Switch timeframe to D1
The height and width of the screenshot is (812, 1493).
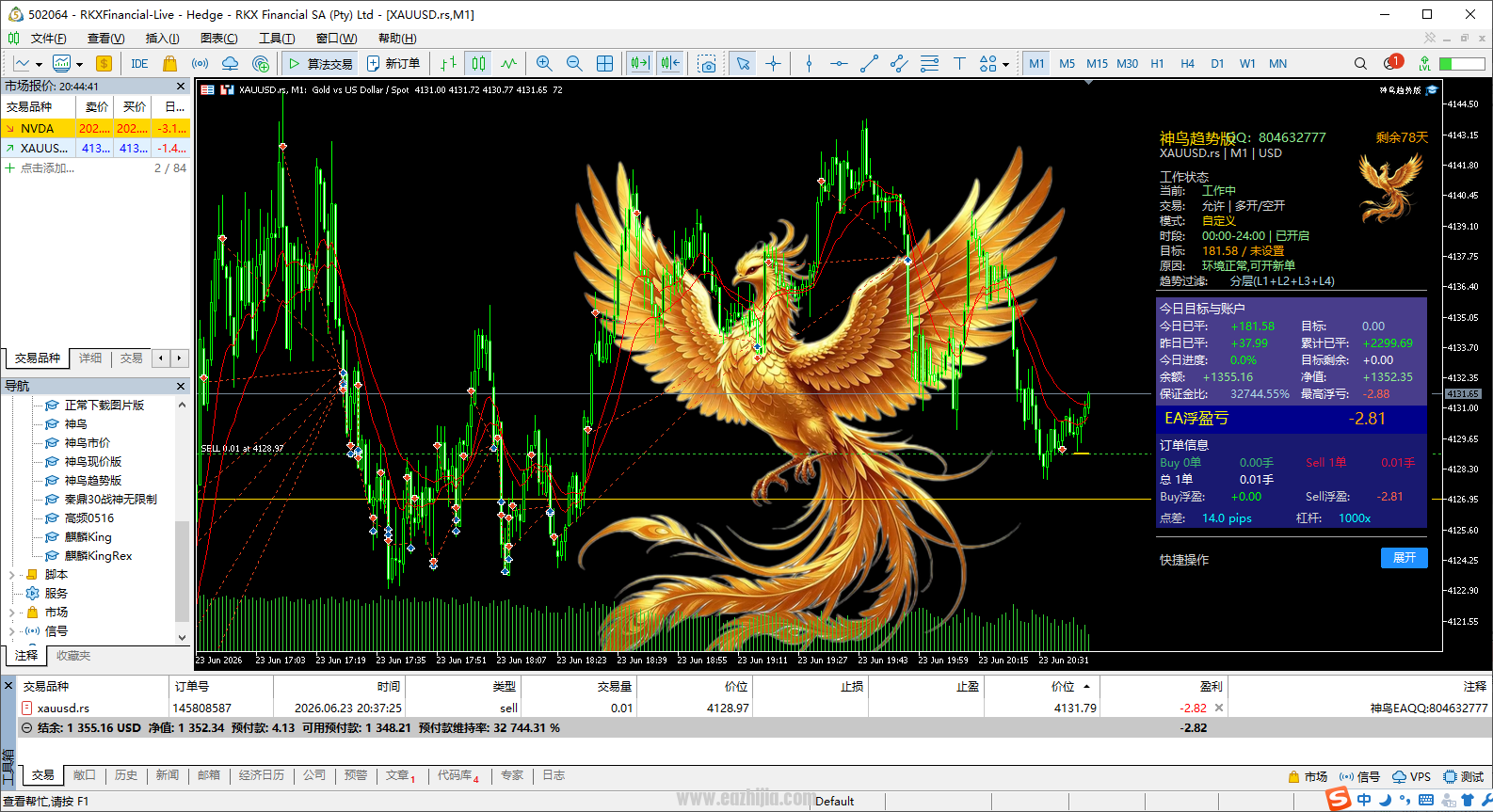1217,64
